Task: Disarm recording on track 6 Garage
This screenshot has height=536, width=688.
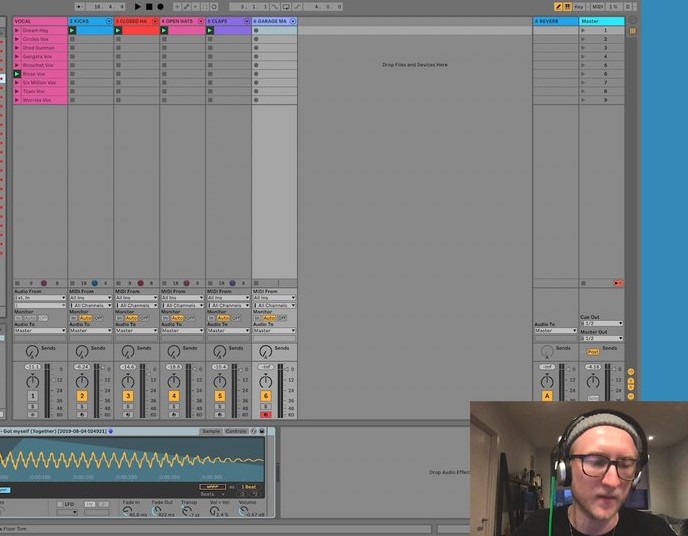Action: [x=266, y=414]
